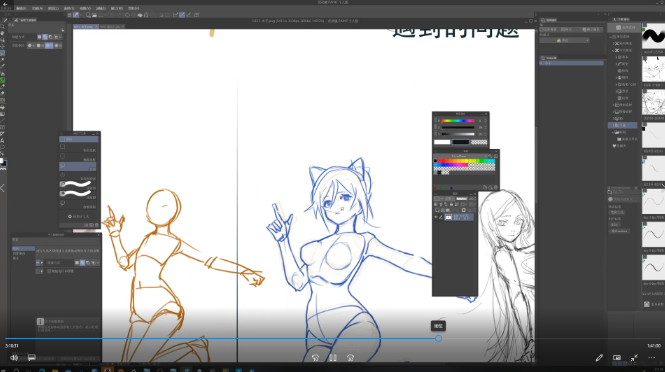Screen dimensions: 665x372
Task: Open the player's more options ellipsis
Action: point(652,358)
